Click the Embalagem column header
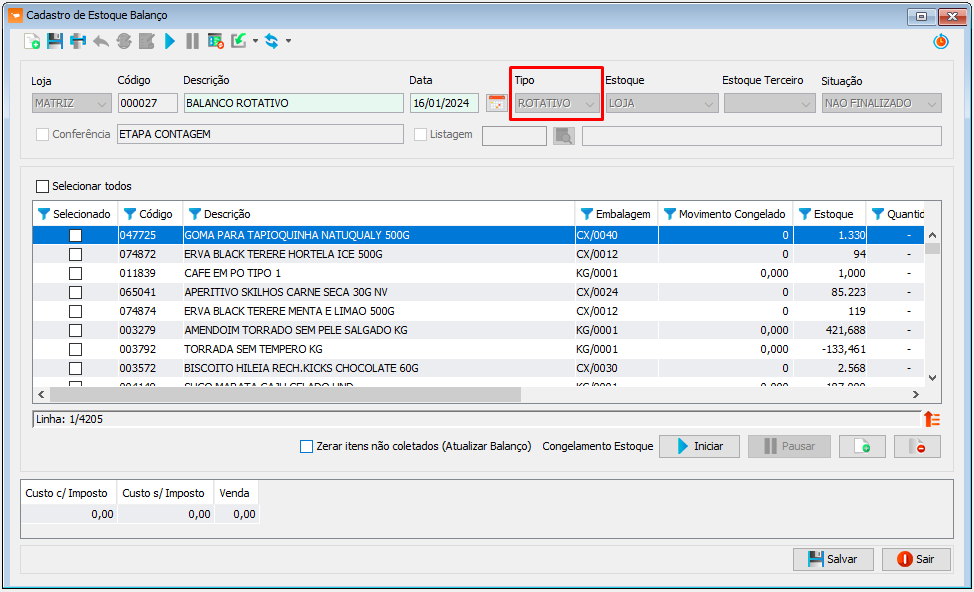This screenshot has width=974, height=592. (x=616, y=214)
